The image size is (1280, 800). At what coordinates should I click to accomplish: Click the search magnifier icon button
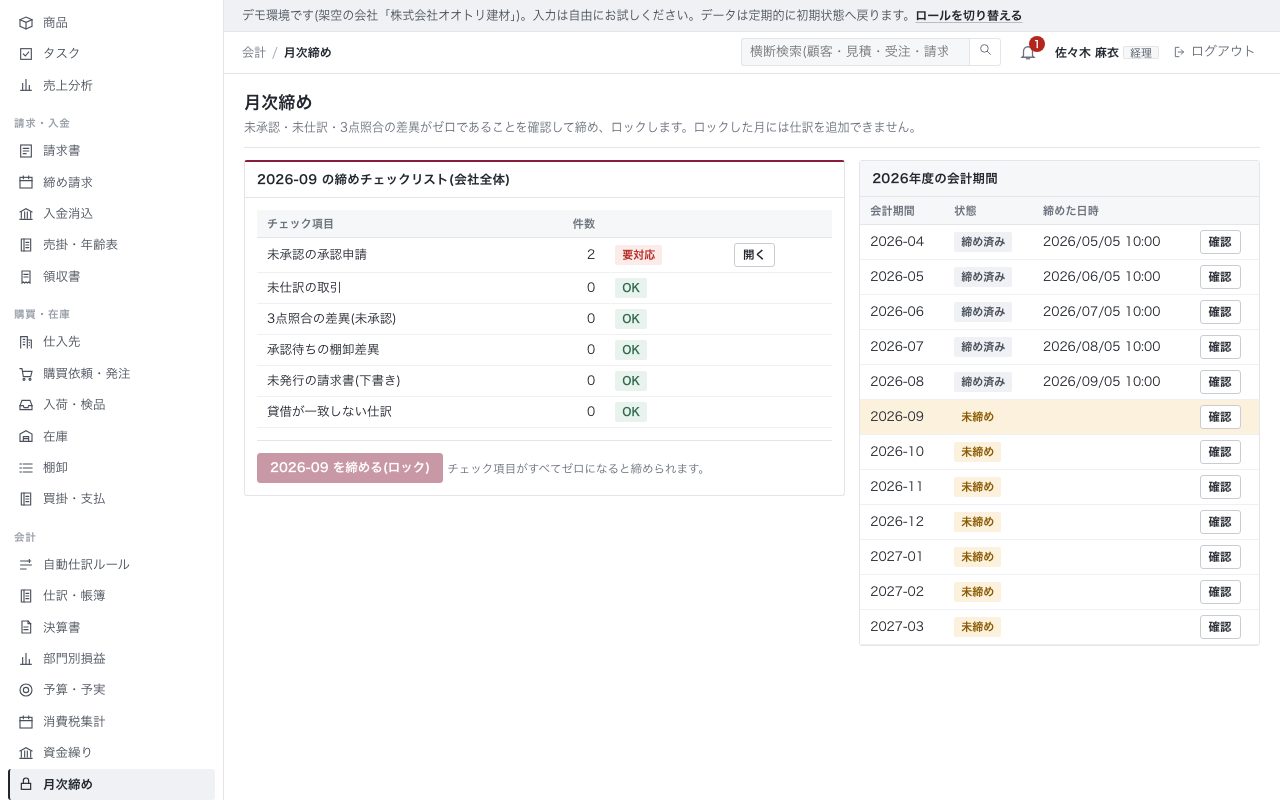pos(985,52)
